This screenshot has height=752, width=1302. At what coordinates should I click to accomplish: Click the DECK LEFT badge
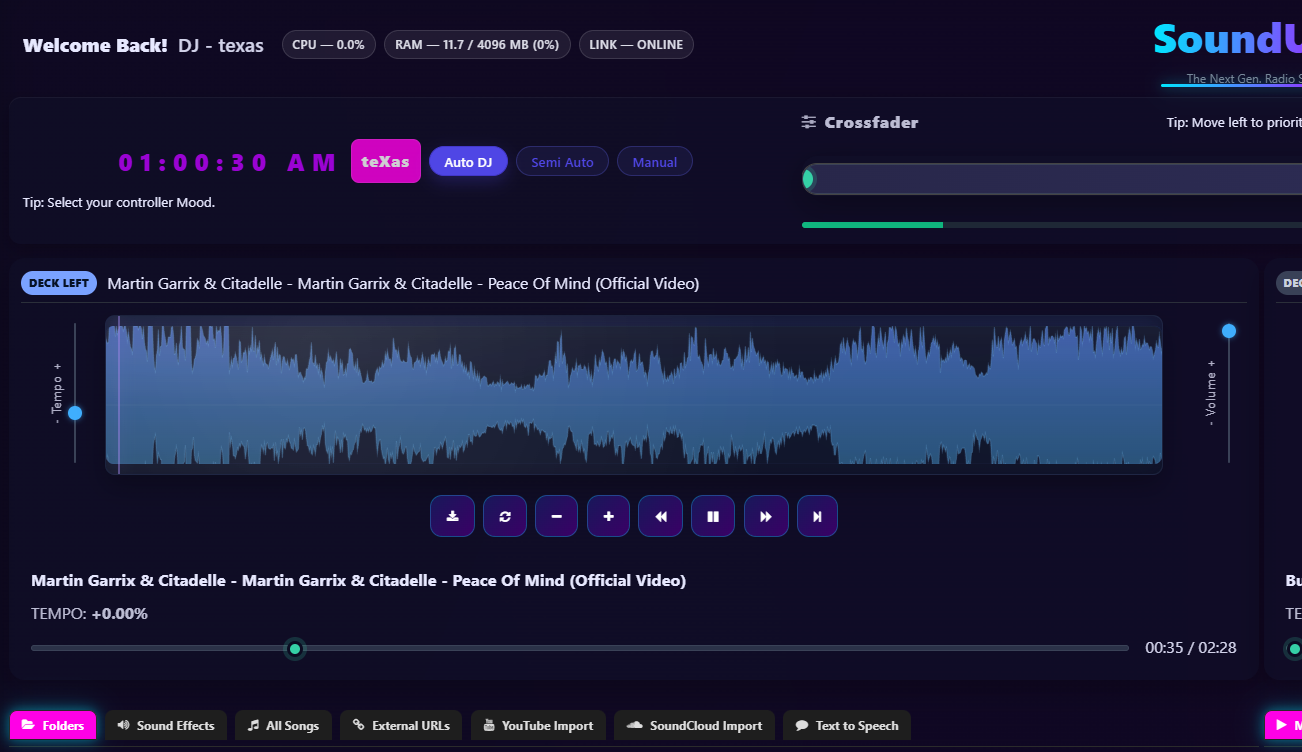59,283
